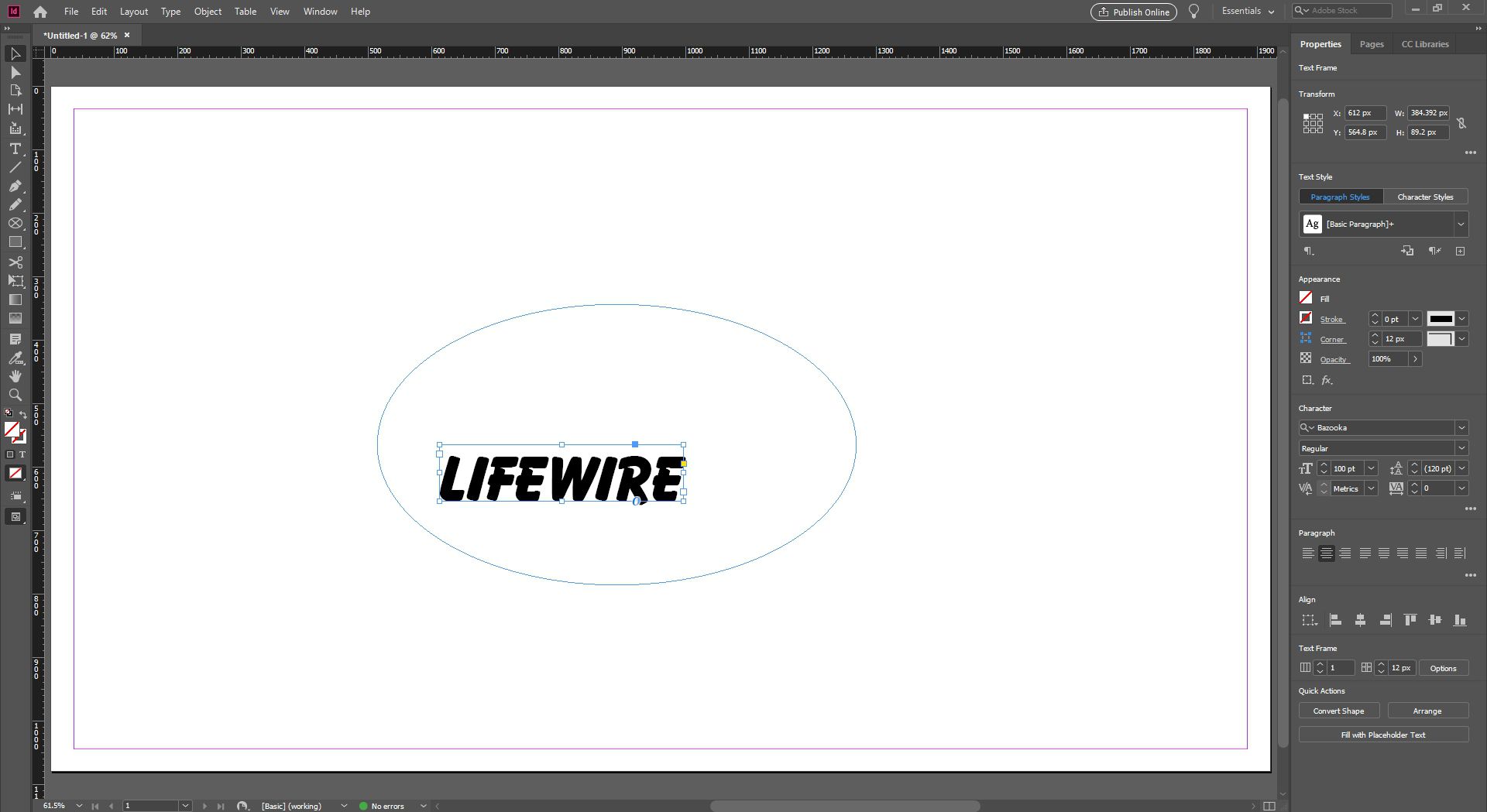This screenshot has height=812, width=1487.
Task: Click the lightbulb search icon
Action: point(1193,12)
